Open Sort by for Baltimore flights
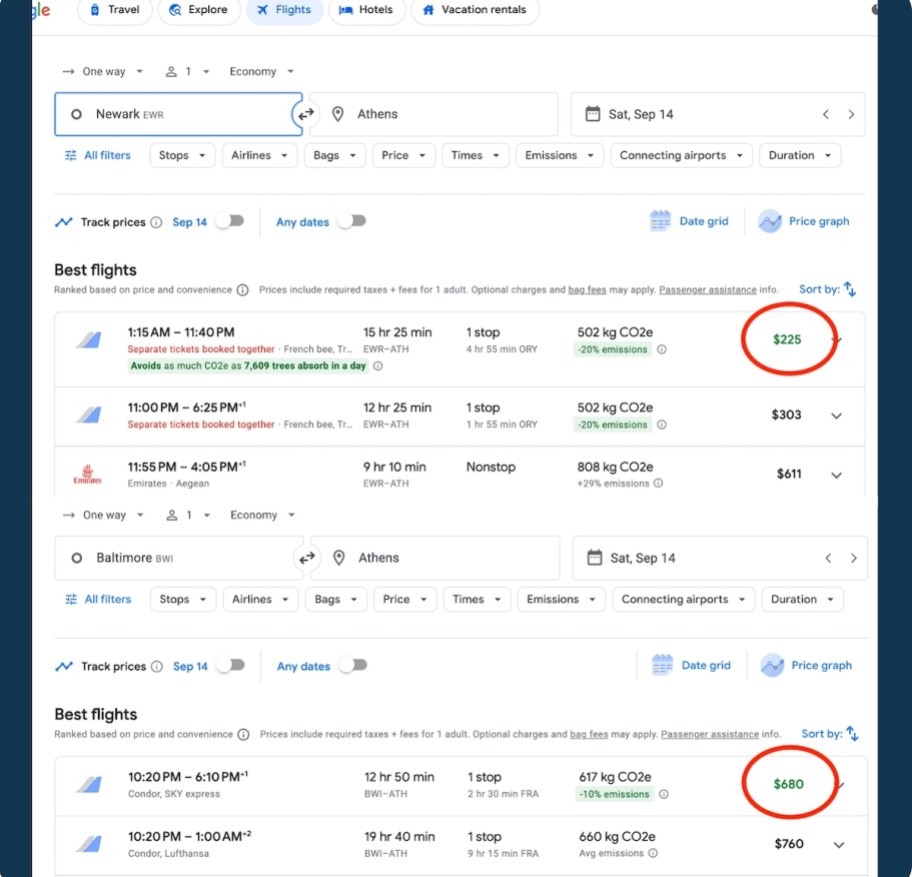The image size is (912, 877). click(x=829, y=733)
